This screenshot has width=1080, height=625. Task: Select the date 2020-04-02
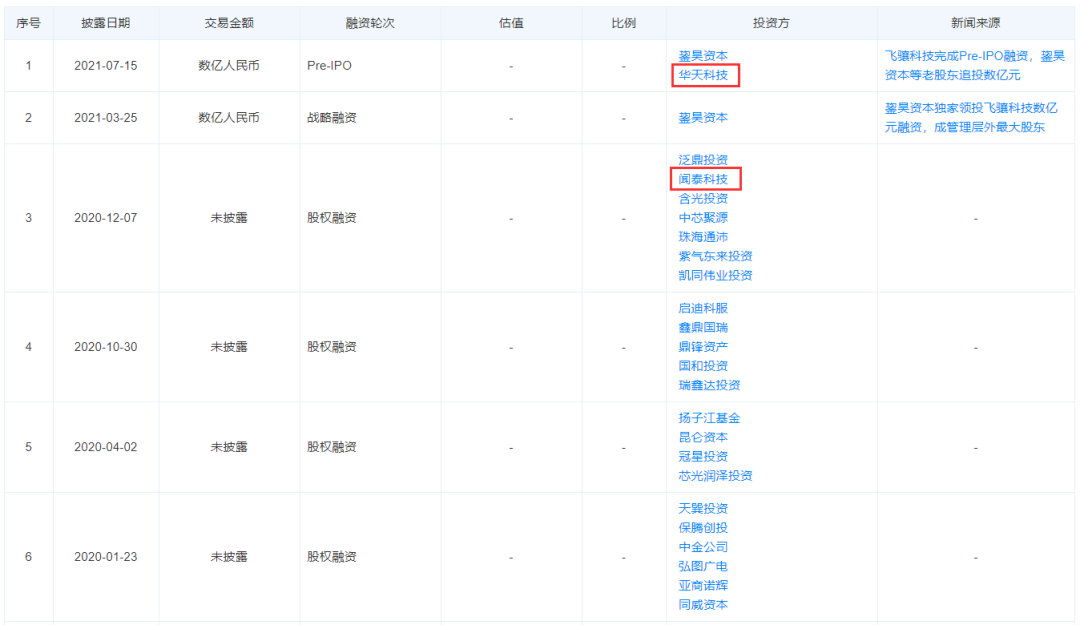click(105, 447)
